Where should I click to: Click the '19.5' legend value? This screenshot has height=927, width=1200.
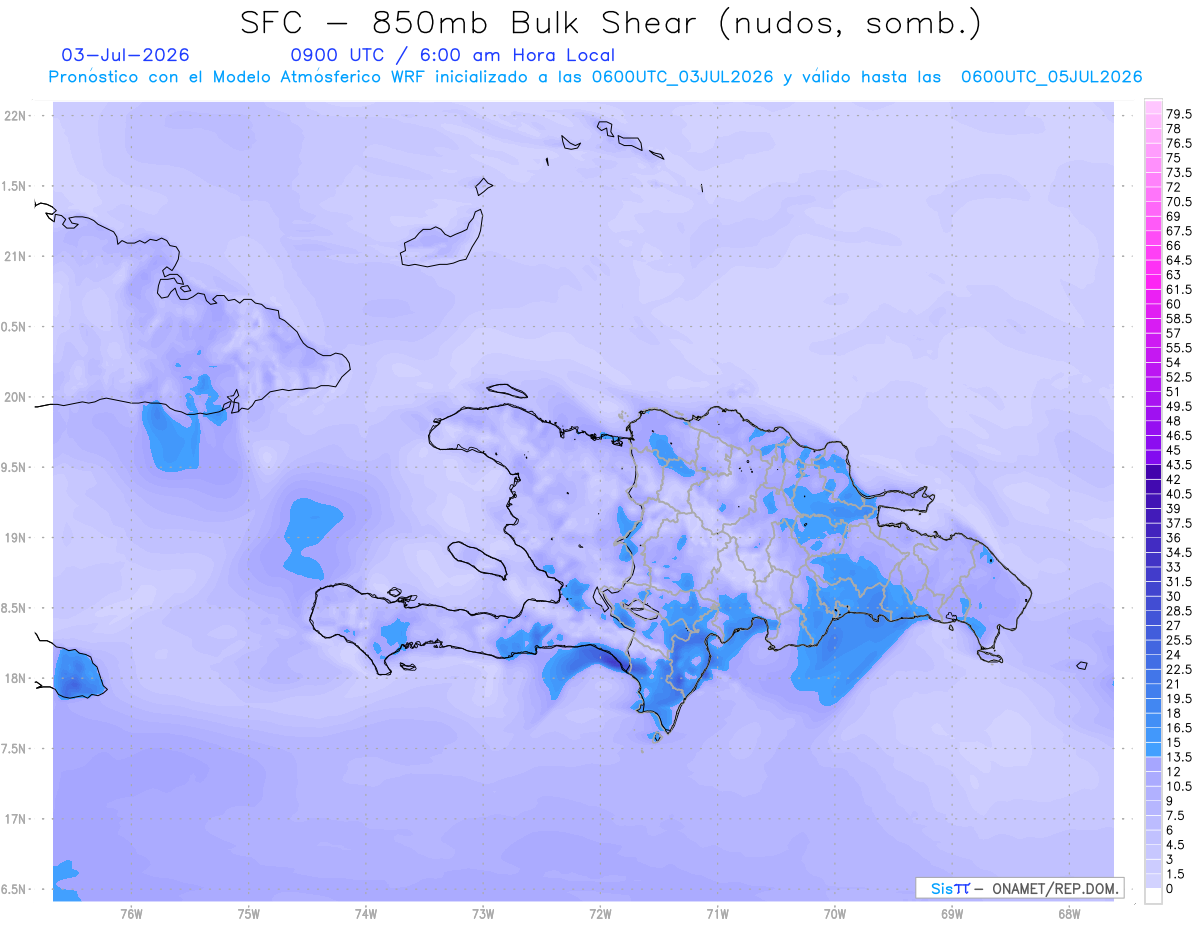click(x=1179, y=698)
